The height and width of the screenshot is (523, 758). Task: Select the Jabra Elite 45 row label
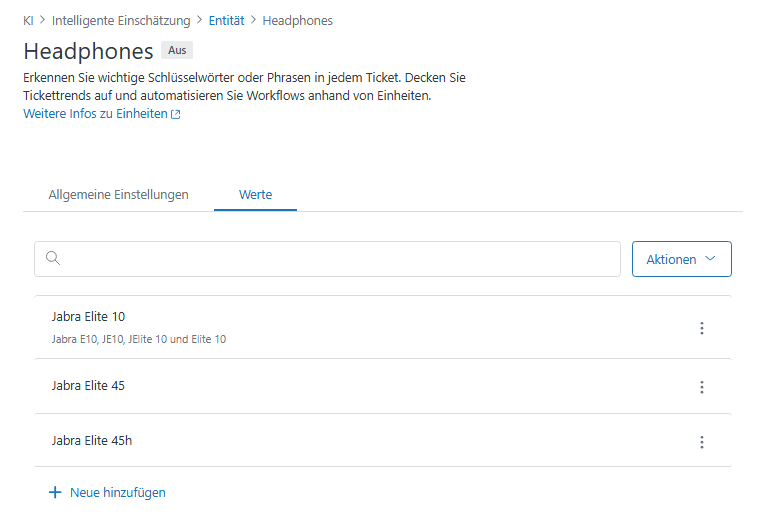88,386
